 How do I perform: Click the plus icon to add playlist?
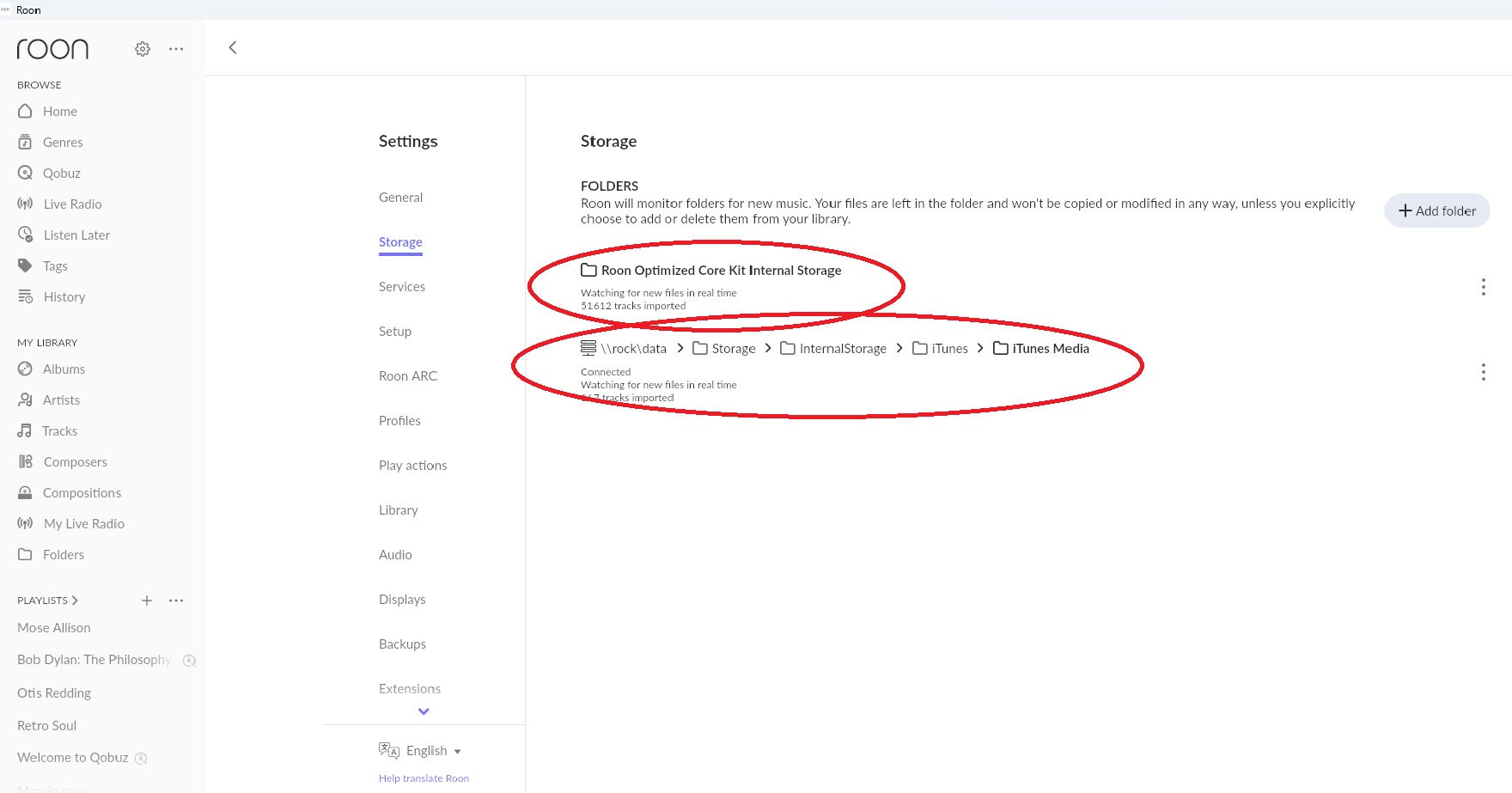147,601
